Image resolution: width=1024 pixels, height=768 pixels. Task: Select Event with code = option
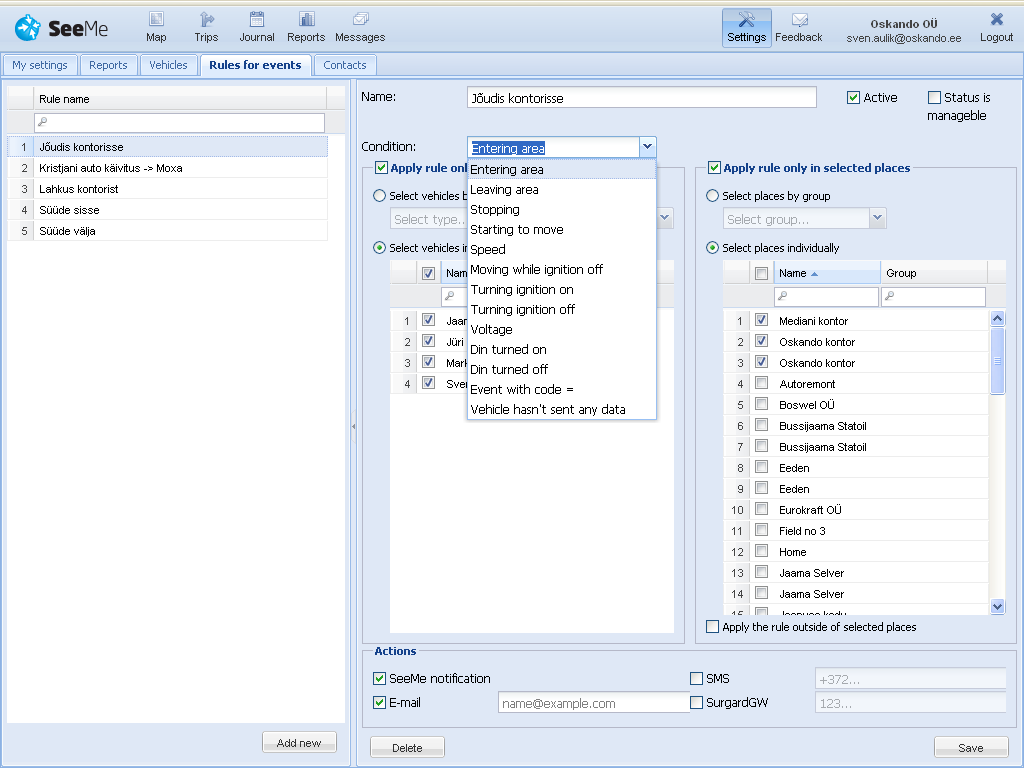[x=562, y=390]
